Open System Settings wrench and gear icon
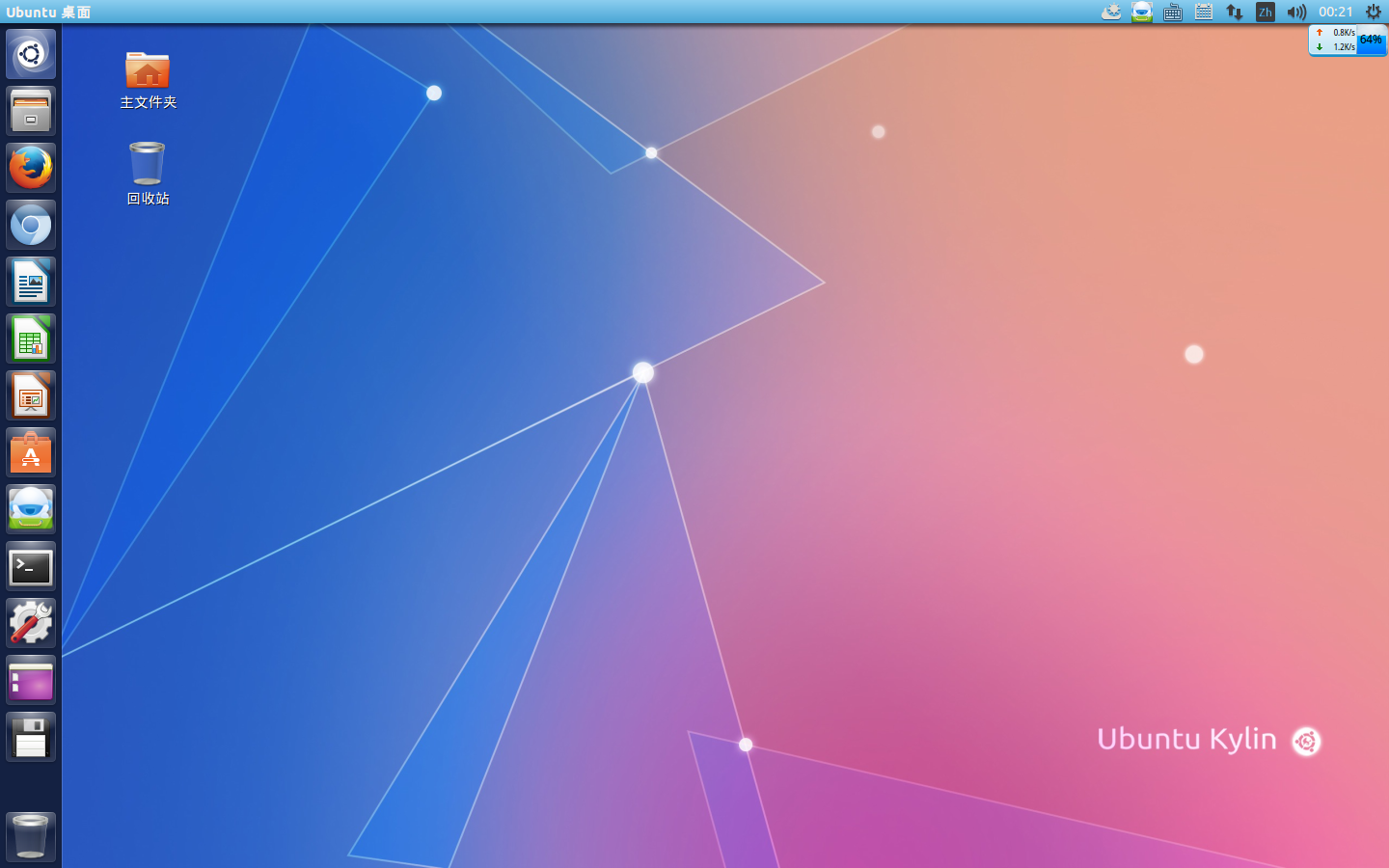This screenshot has height=868, width=1389. pos(31,623)
